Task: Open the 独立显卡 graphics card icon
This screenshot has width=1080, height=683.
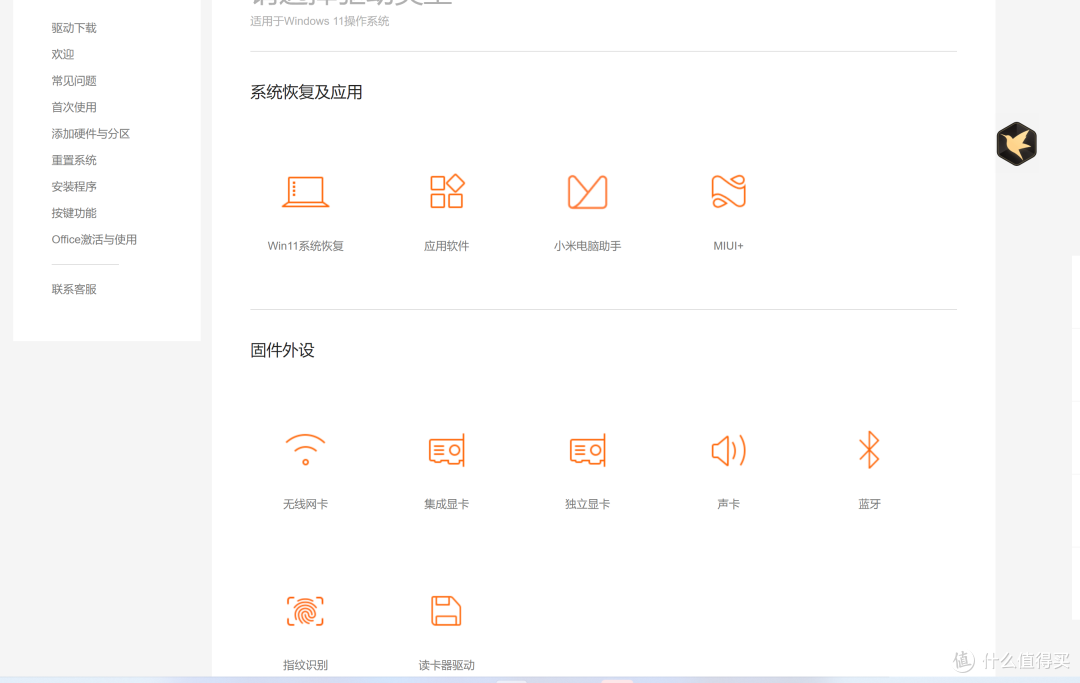Action: pos(588,450)
